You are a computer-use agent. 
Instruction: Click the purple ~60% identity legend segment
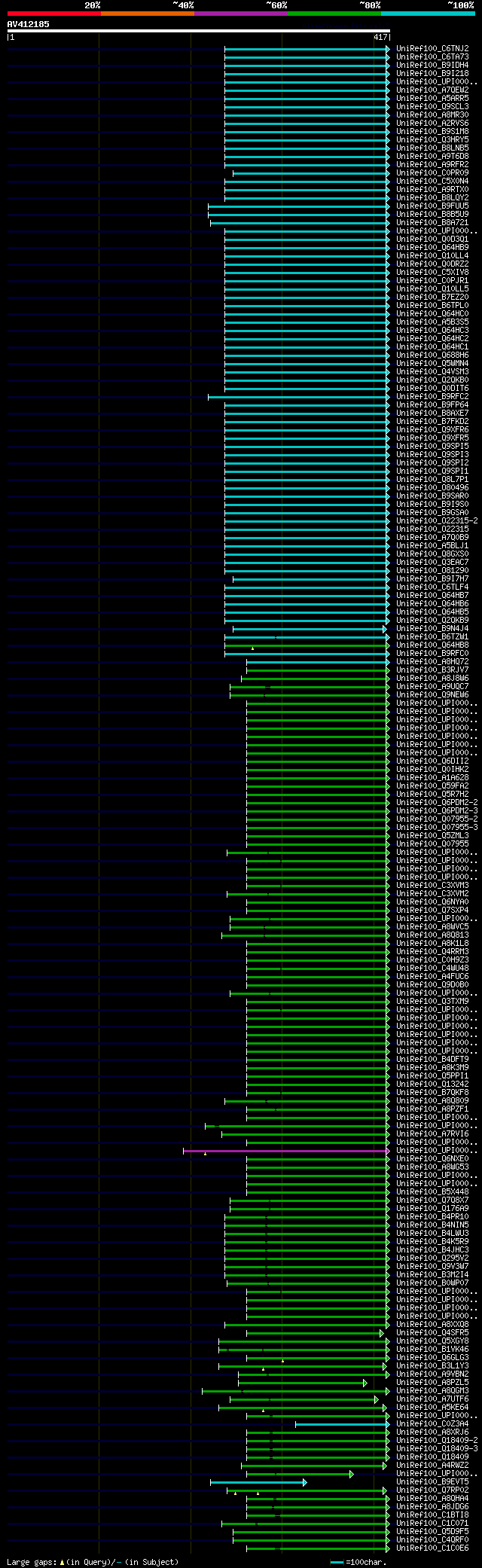point(241,14)
